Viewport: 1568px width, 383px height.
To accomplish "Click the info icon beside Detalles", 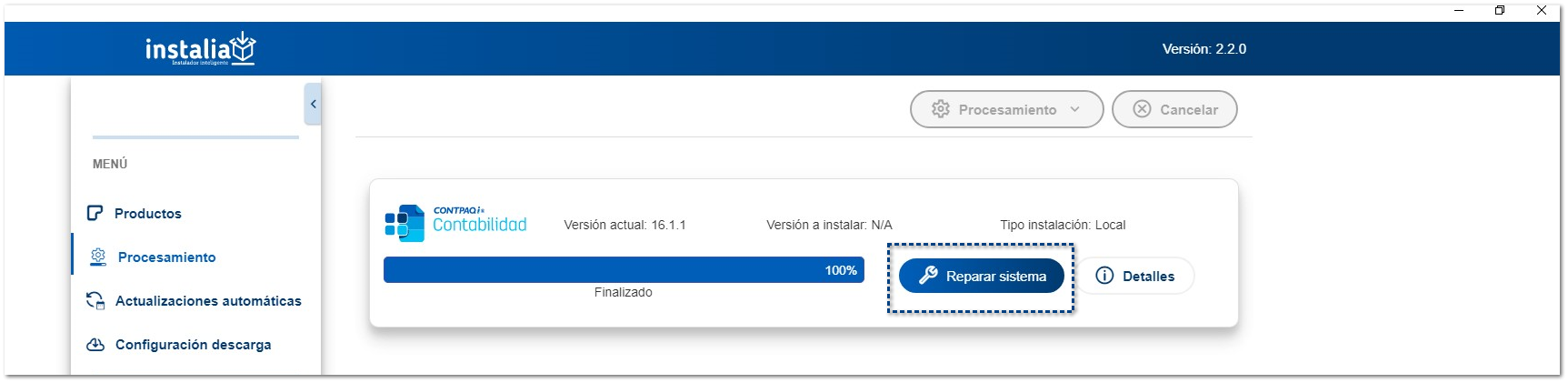I will (x=1104, y=276).
